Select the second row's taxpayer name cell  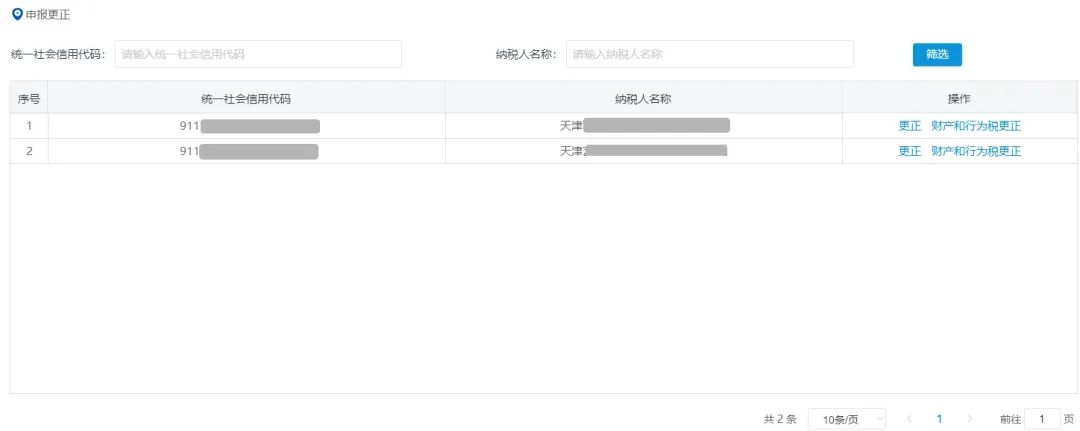point(643,151)
